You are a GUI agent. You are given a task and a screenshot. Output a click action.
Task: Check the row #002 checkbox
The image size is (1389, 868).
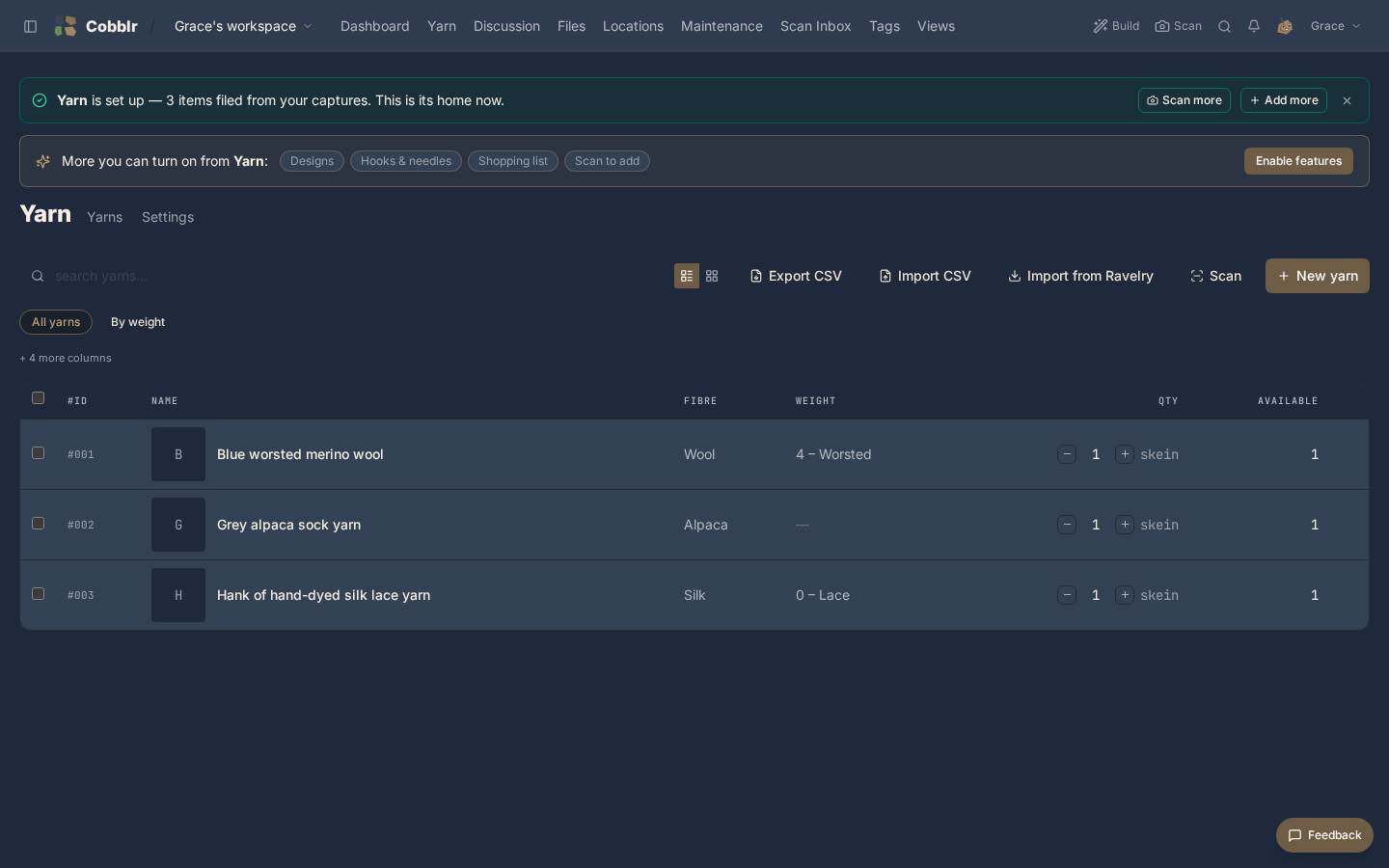[x=39, y=523]
